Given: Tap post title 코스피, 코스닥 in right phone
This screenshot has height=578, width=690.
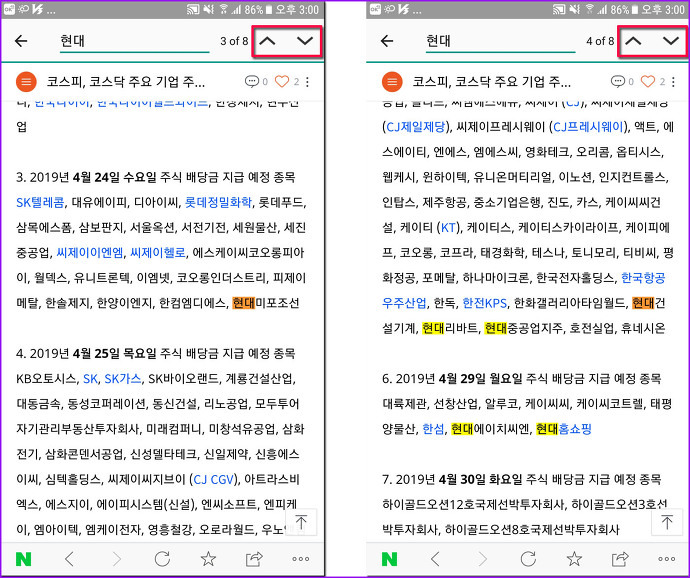Looking at the screenshot, I should point(492,82).
